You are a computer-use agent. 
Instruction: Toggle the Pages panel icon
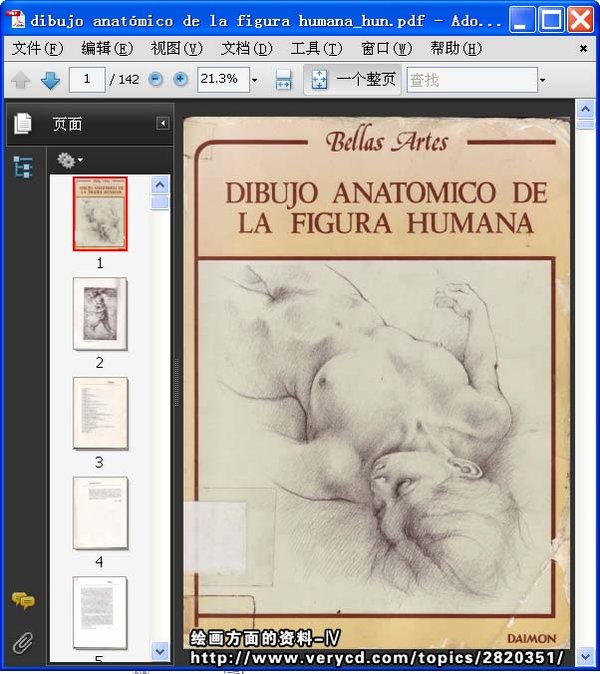23,124
